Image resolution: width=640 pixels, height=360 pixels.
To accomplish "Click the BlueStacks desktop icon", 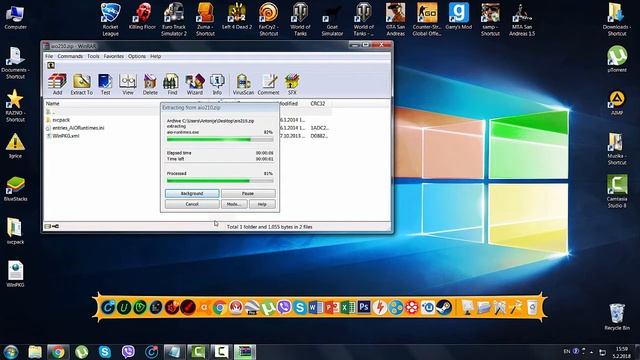I will 16,189.
